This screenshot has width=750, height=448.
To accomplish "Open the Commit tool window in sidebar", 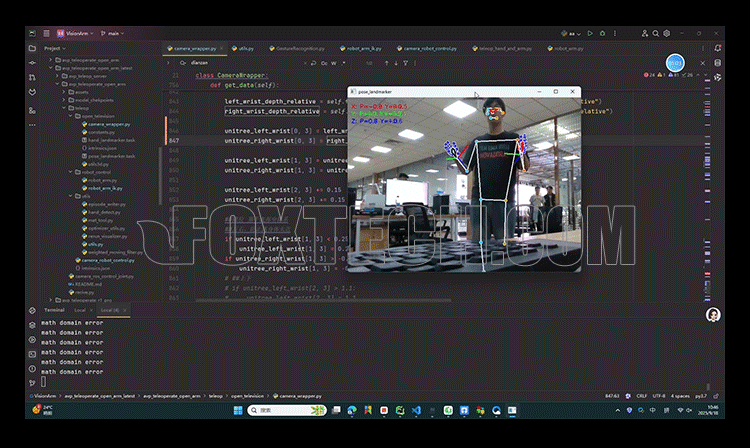I will click(x=32, y=61).
